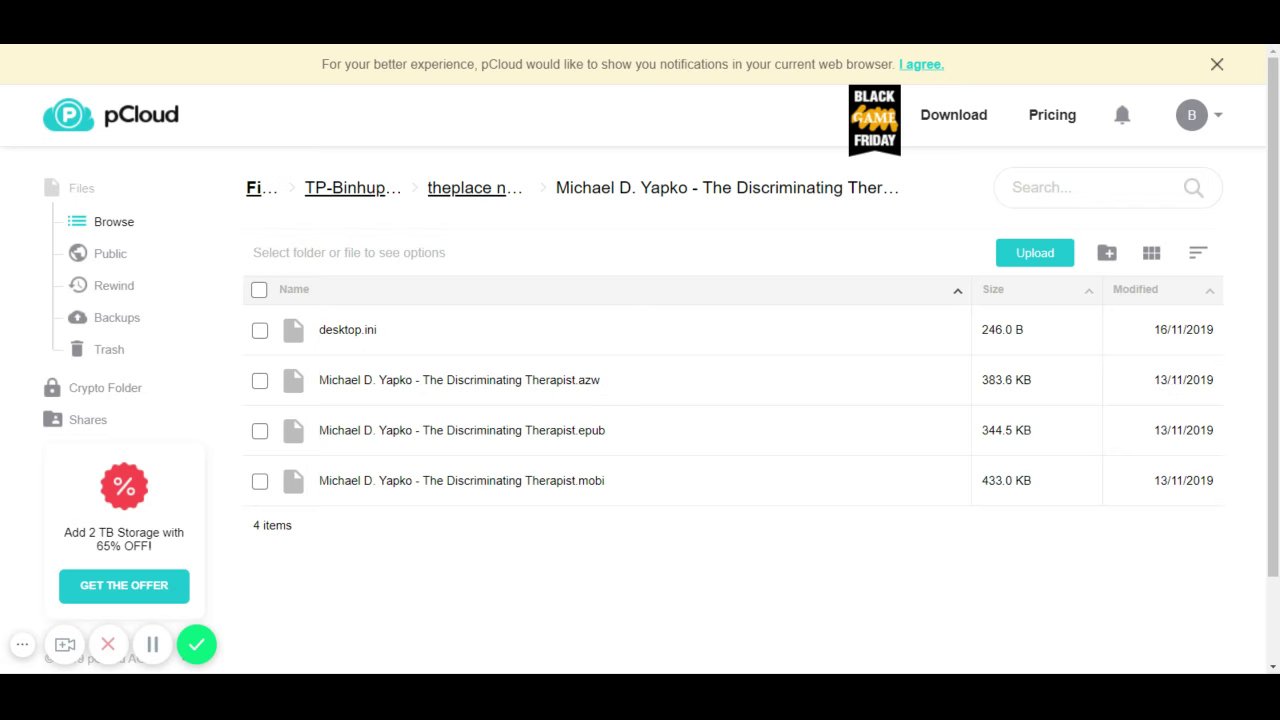Click the page vertical scrollbar
The height and width of the screenshot is (720, 1280).
1273,317
